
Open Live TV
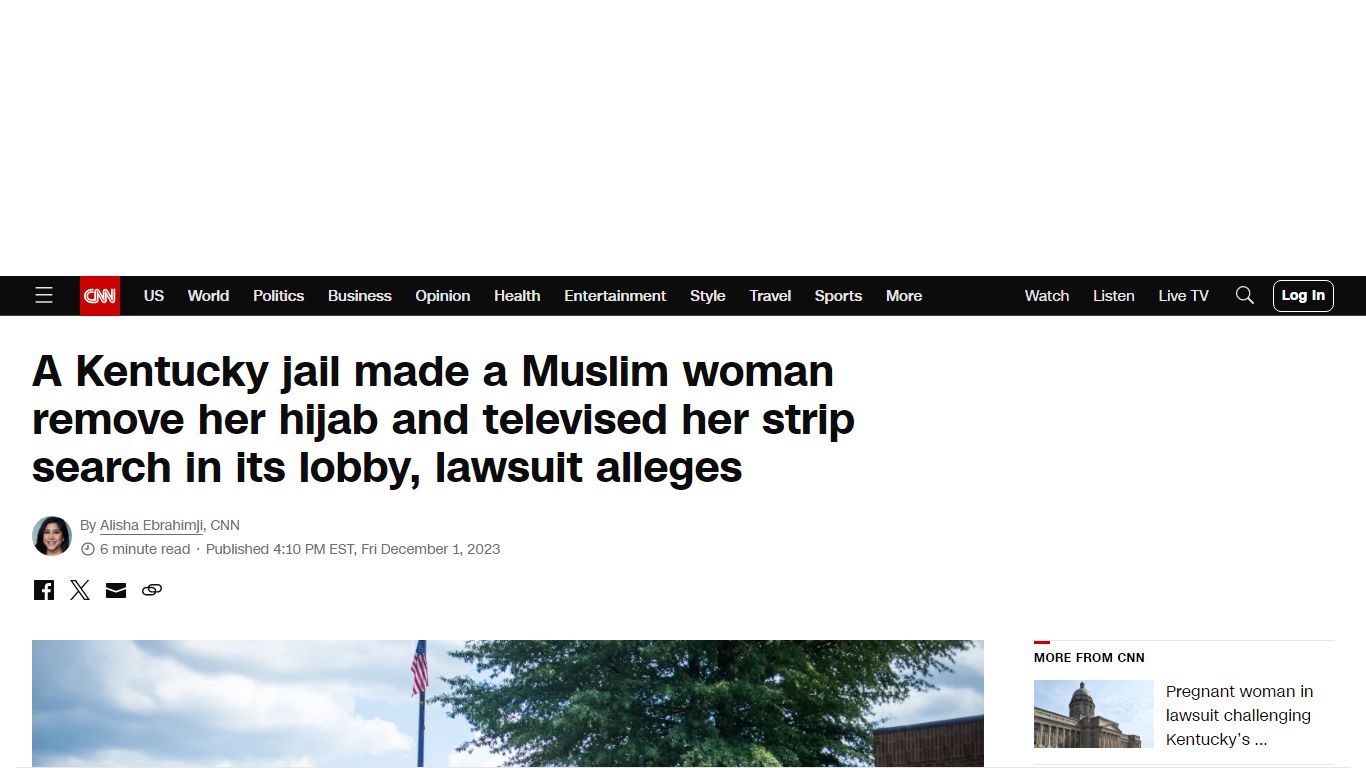point(1184,296)
